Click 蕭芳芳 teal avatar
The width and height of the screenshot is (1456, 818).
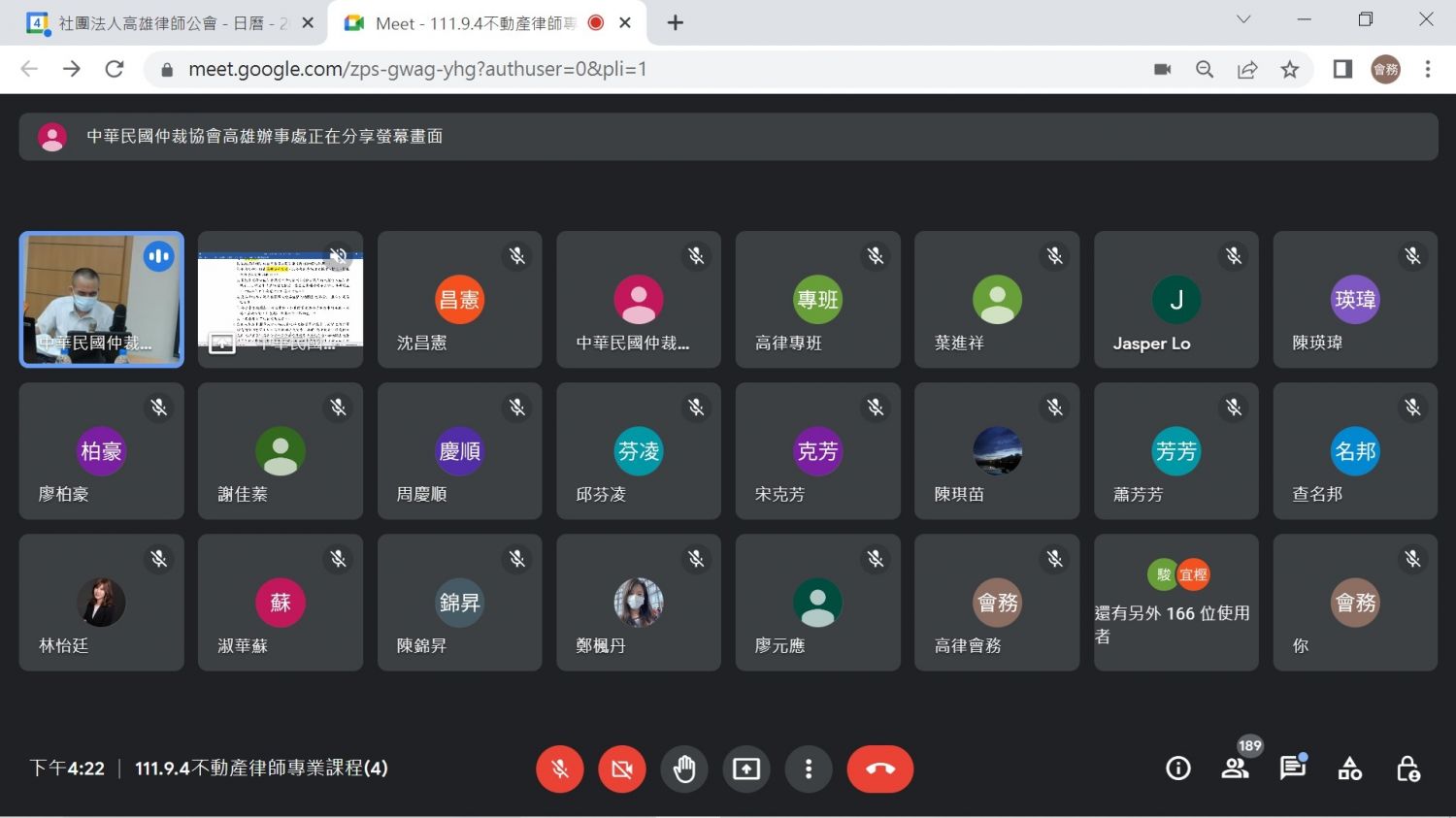point(1176,451)
